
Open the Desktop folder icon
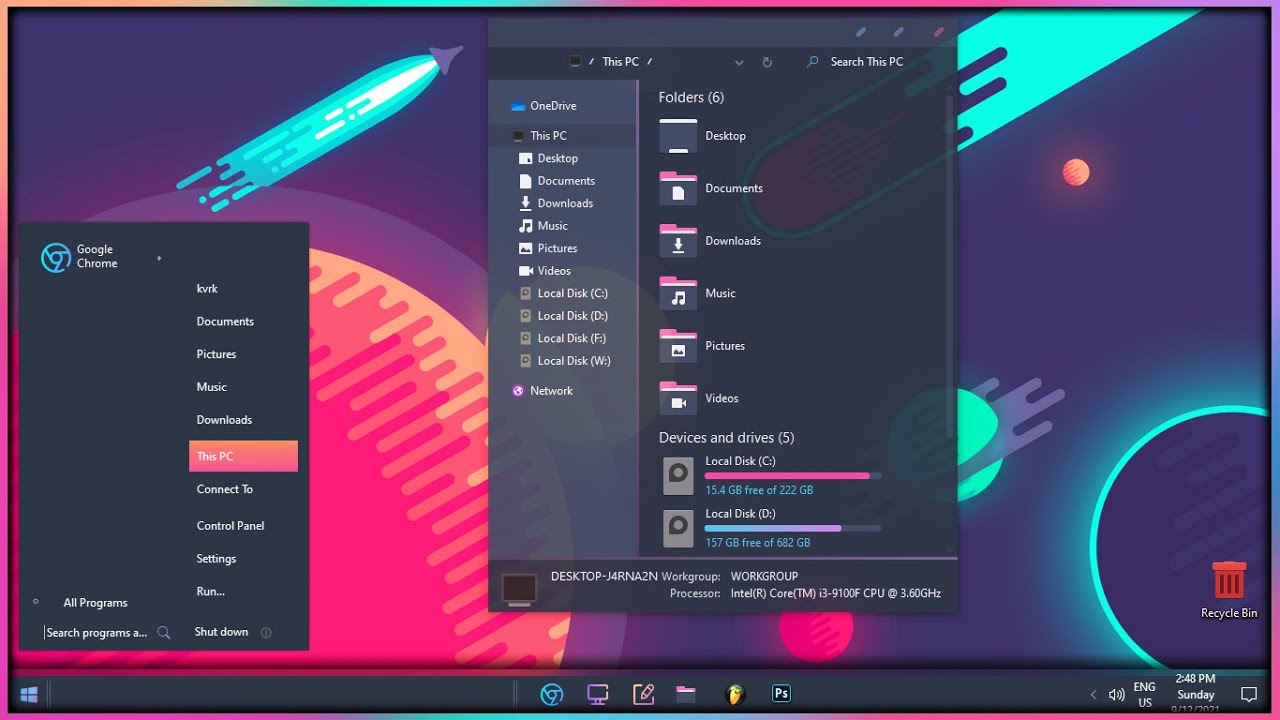click(678, 136)
